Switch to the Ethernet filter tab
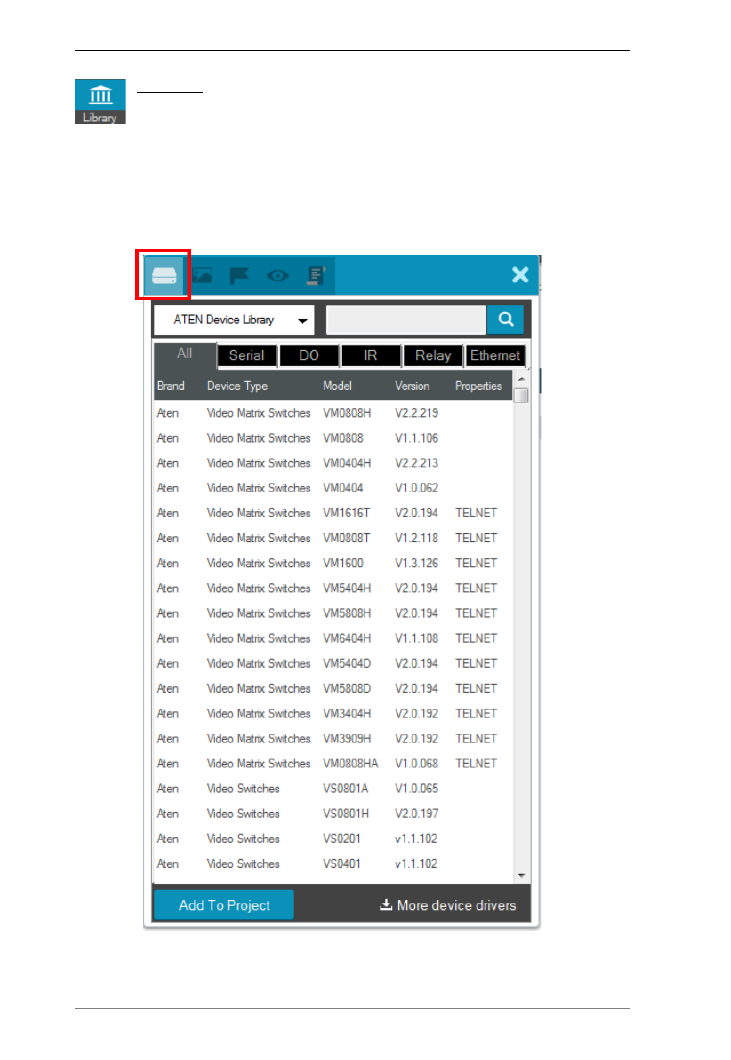Image resolution: width=731 pixels, height=1060 pixels. click(495, 356)
